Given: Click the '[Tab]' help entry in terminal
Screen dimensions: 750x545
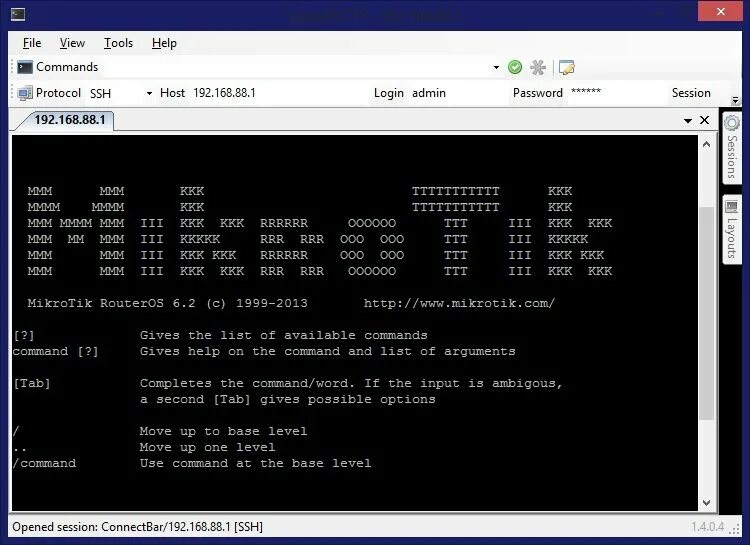Looking at the screenshot, I should [32, 383].
